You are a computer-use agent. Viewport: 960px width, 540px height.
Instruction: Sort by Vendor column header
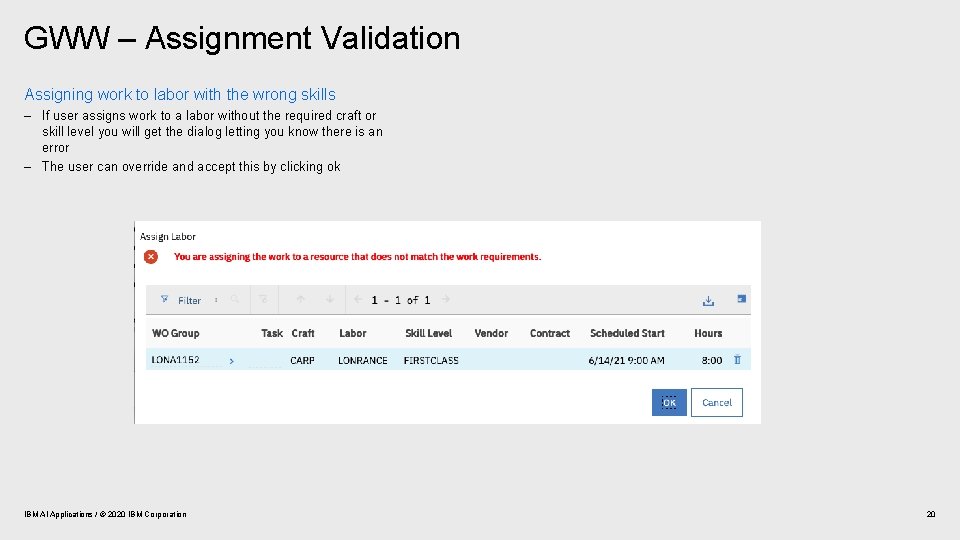click(491, 333)
